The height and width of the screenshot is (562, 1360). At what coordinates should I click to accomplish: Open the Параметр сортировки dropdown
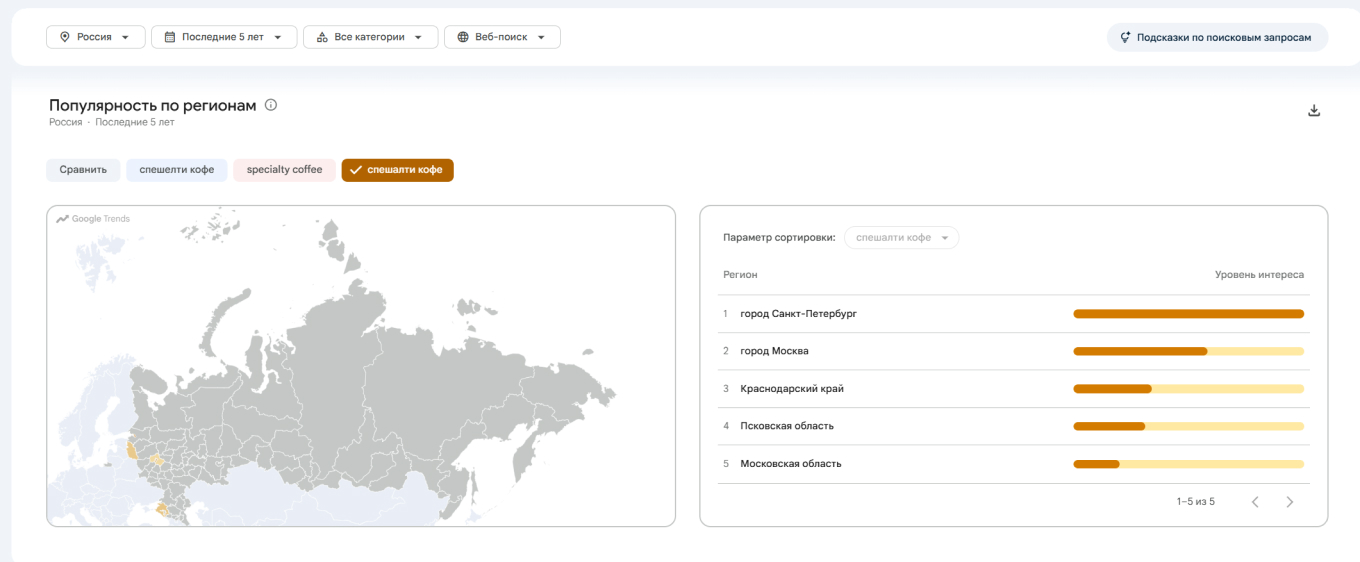click(901, 238)
